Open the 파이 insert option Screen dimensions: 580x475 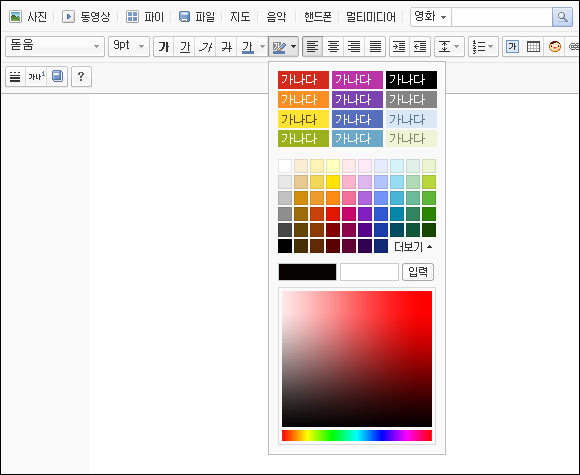145,17
